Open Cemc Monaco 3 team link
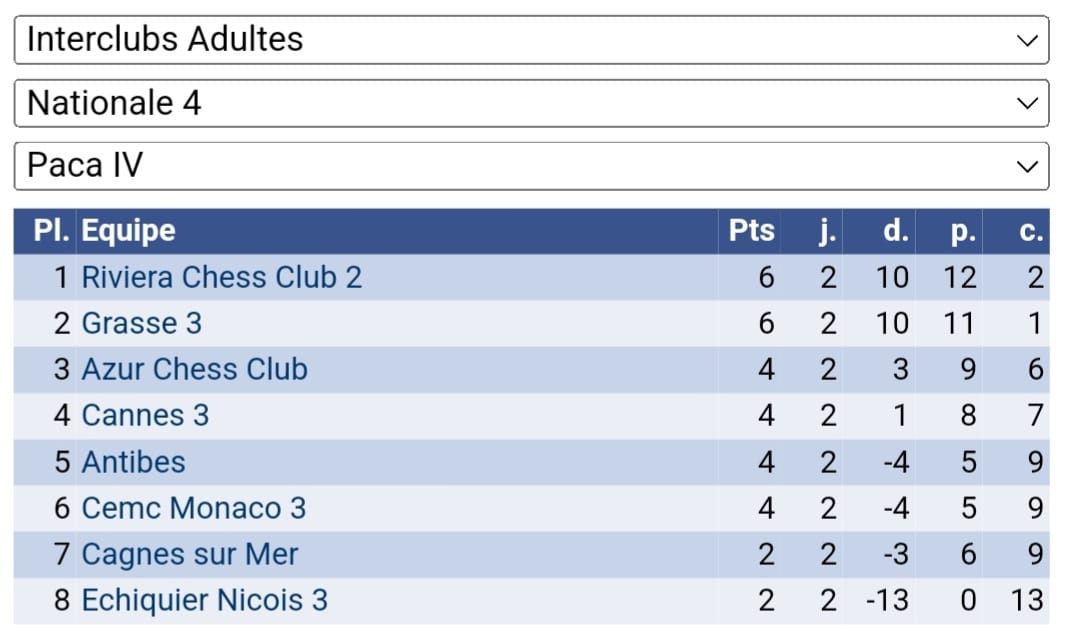 coord(193,508)
